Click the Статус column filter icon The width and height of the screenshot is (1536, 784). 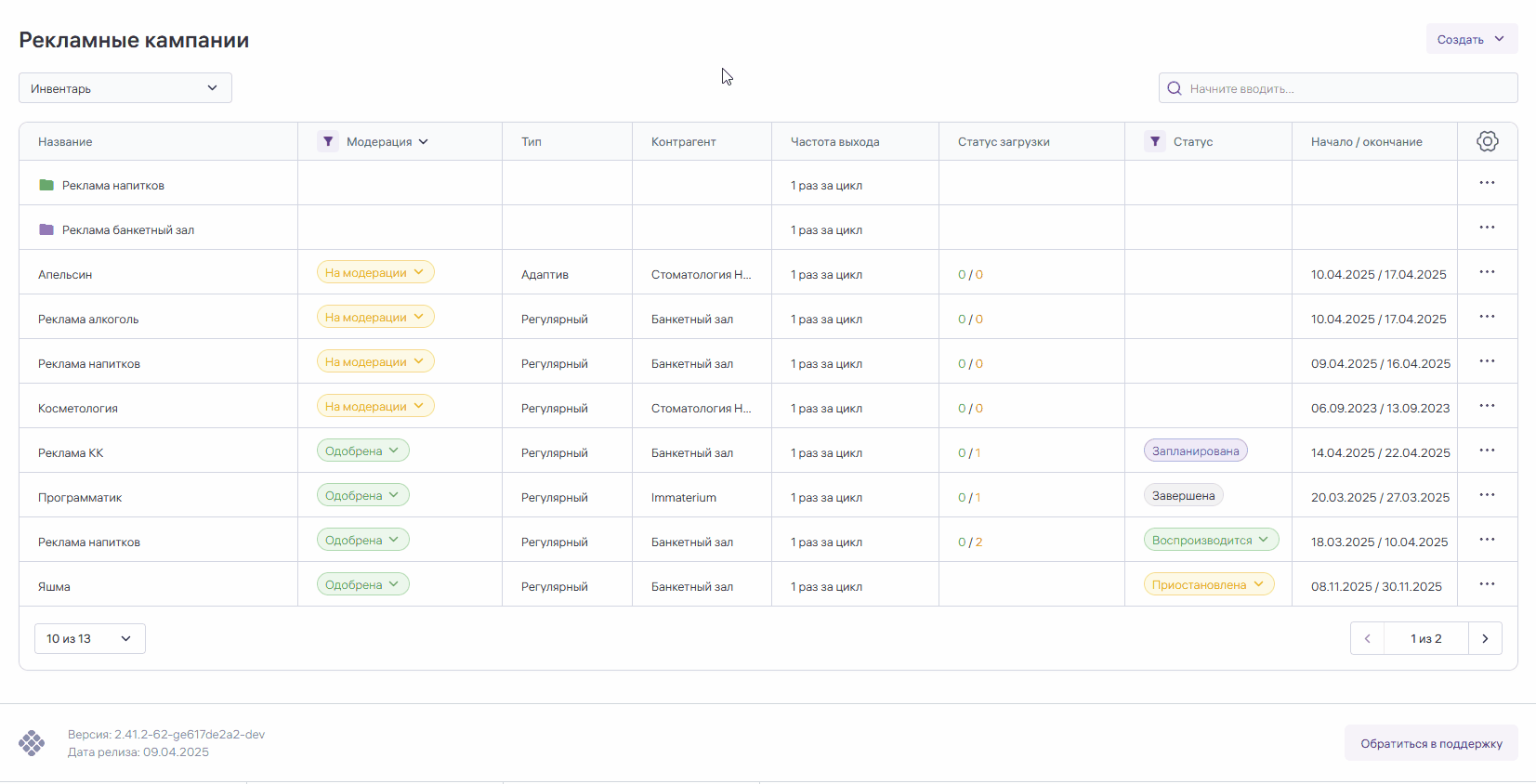coord(1154,141)
